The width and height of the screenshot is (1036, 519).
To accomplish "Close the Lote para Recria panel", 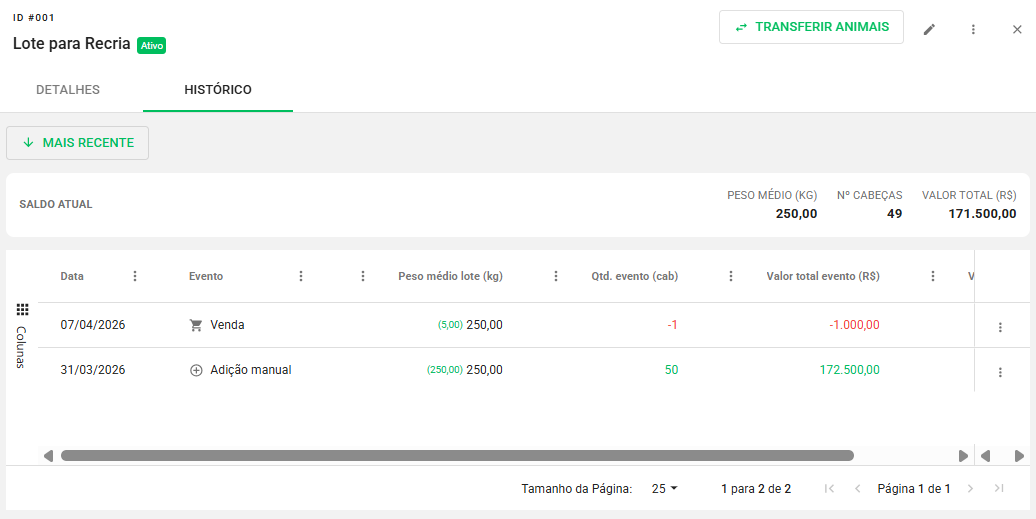I will [1017, 29].
